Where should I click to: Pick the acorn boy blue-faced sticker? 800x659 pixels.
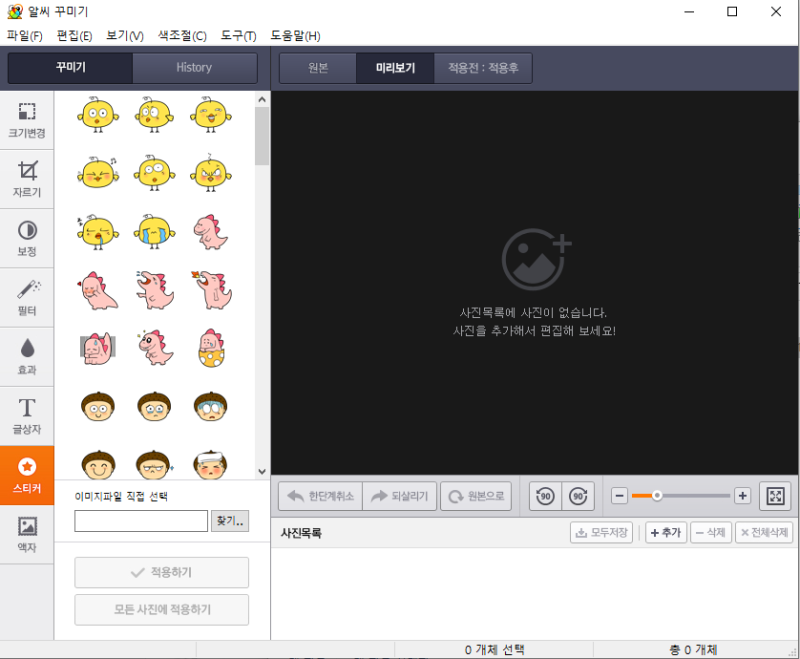coord(211,407)
